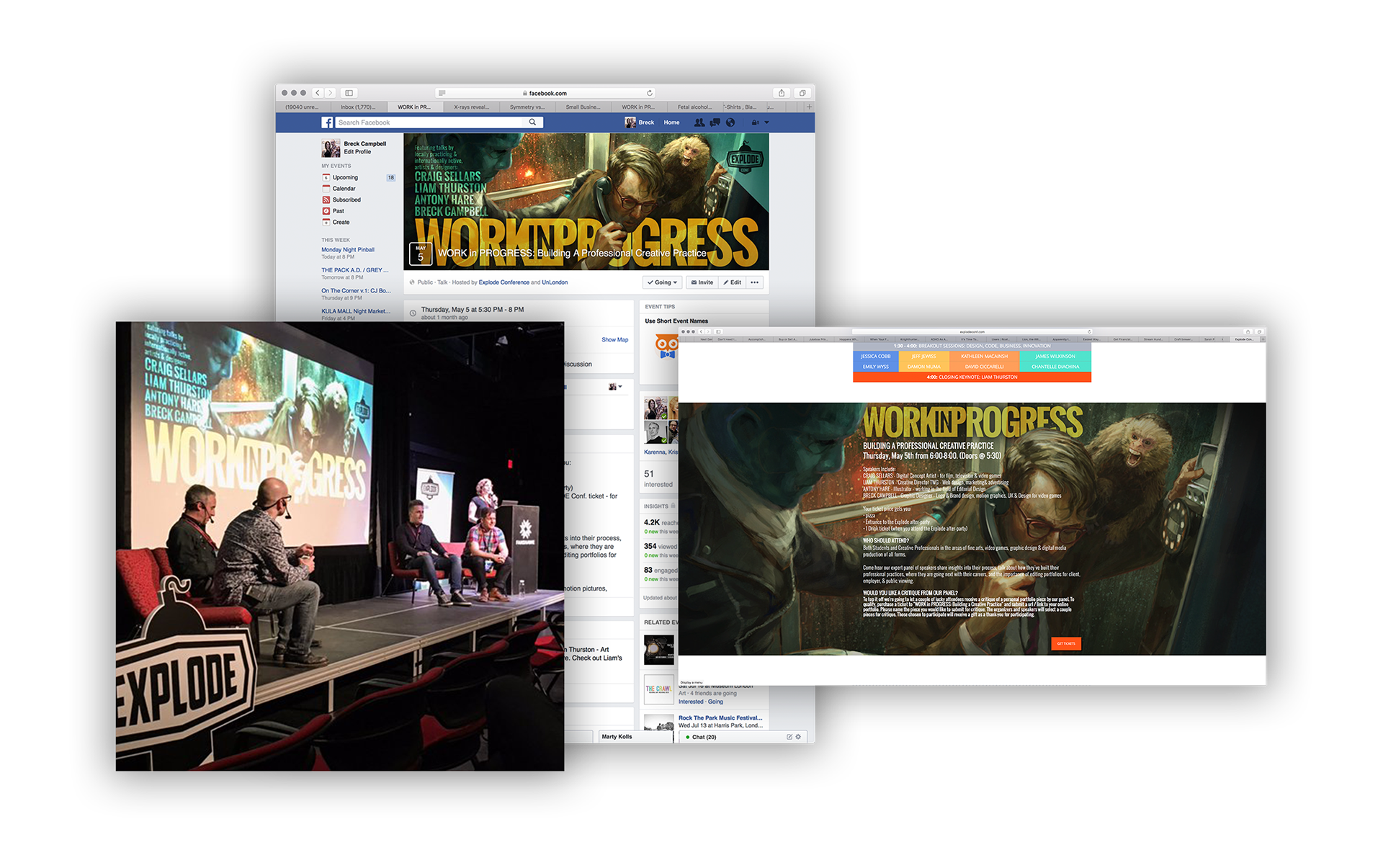Open Facebook messages icon
1383x868 pixels.
click(715, 122)
